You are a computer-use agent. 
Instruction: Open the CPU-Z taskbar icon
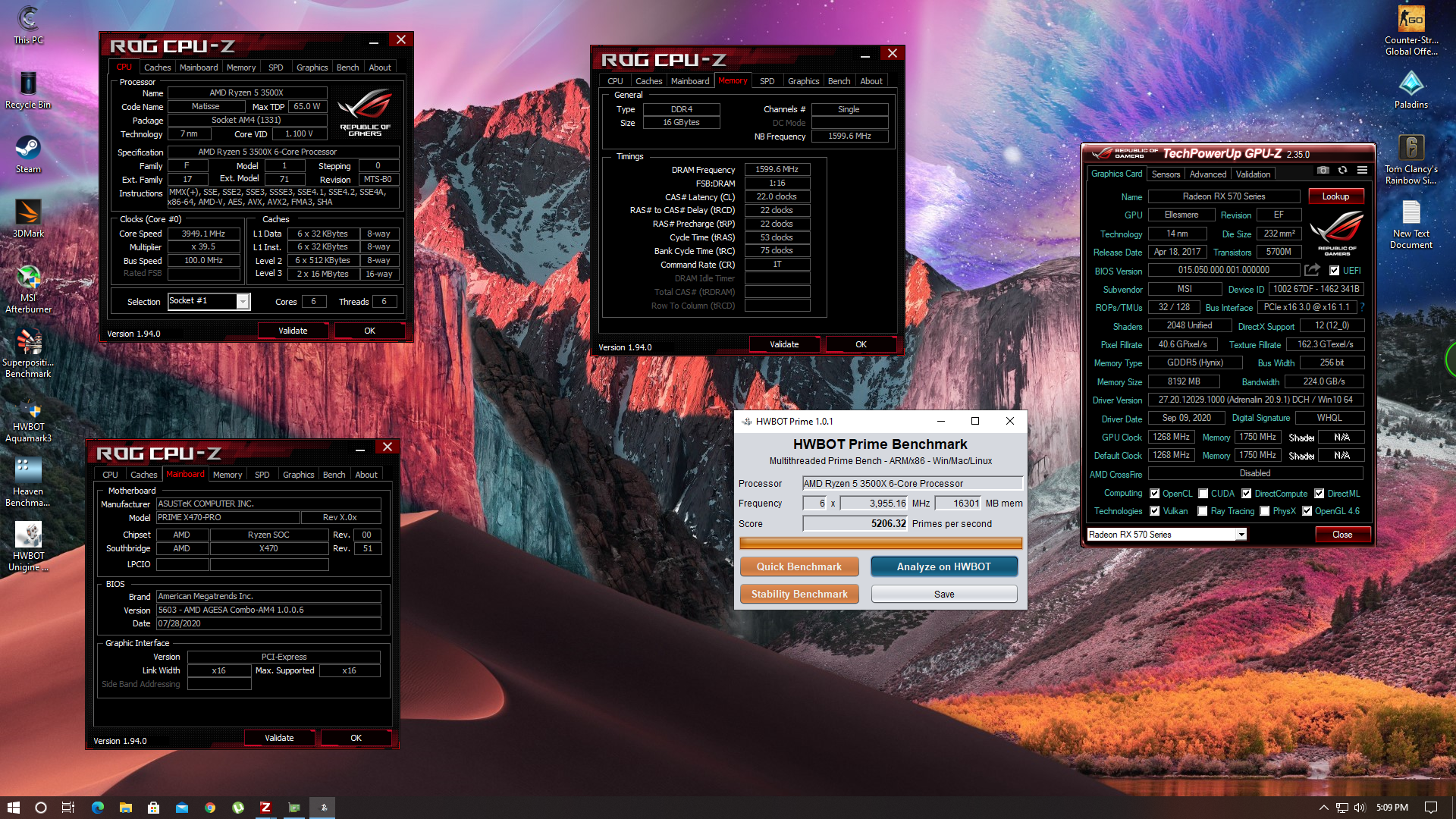pyautogui.click(x=265, y=808)
